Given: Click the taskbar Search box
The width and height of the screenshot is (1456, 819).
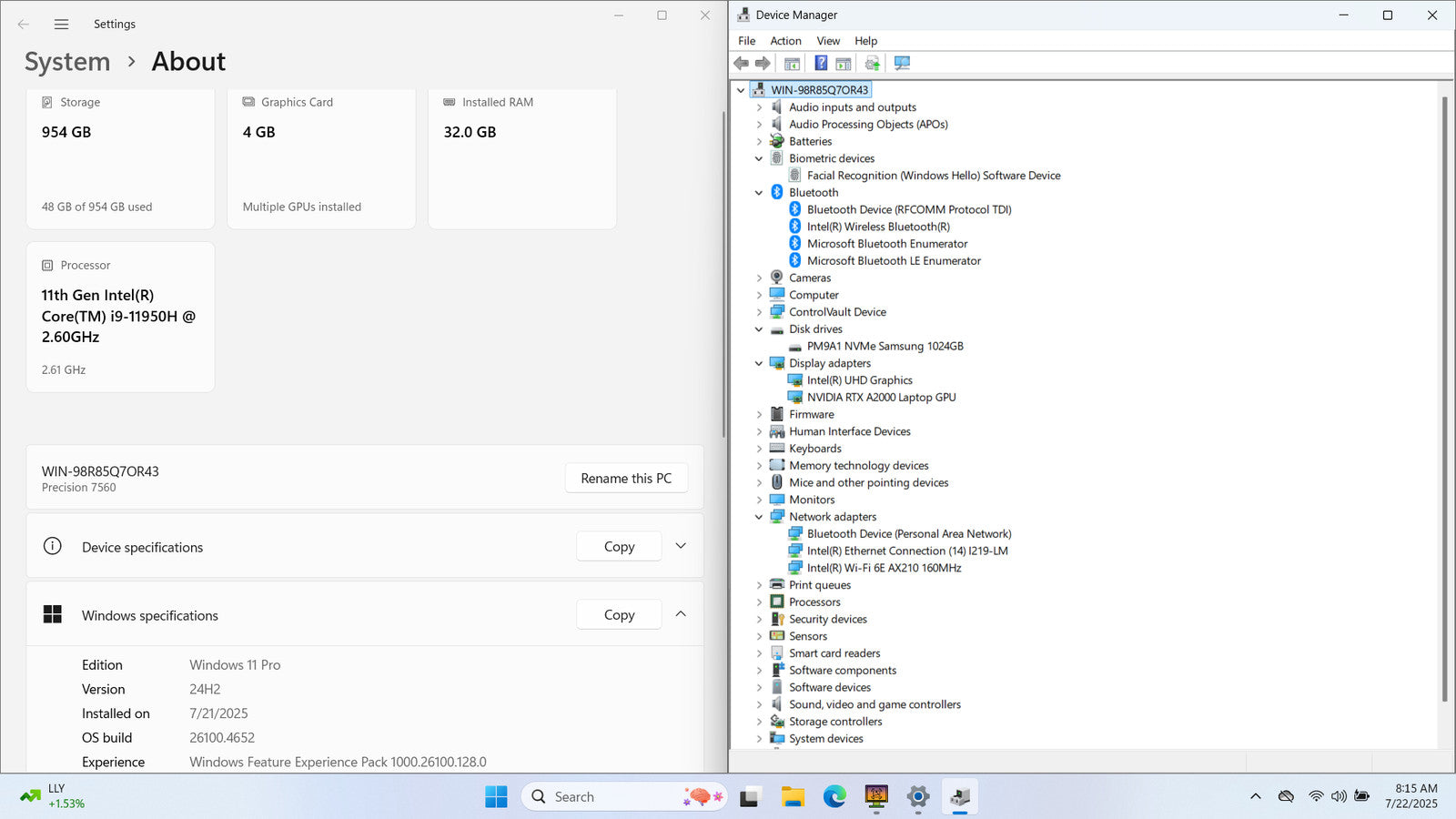Looking at the screenshot, I should (623, 797).
